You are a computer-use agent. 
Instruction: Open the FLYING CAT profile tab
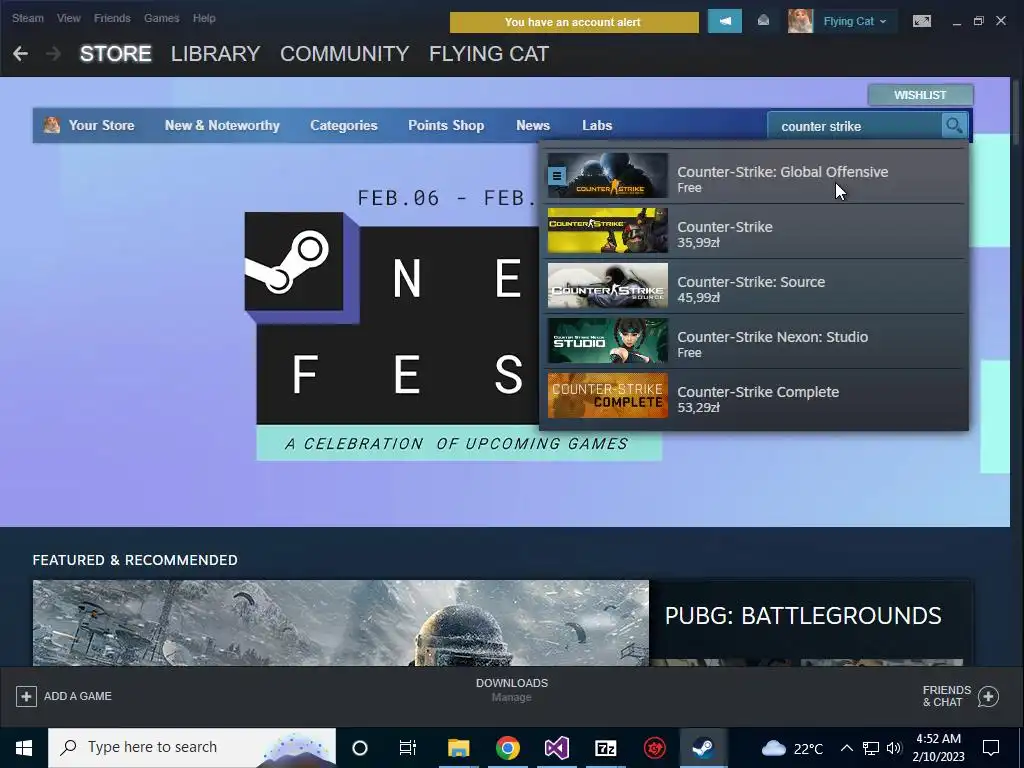tap(489, 54)
